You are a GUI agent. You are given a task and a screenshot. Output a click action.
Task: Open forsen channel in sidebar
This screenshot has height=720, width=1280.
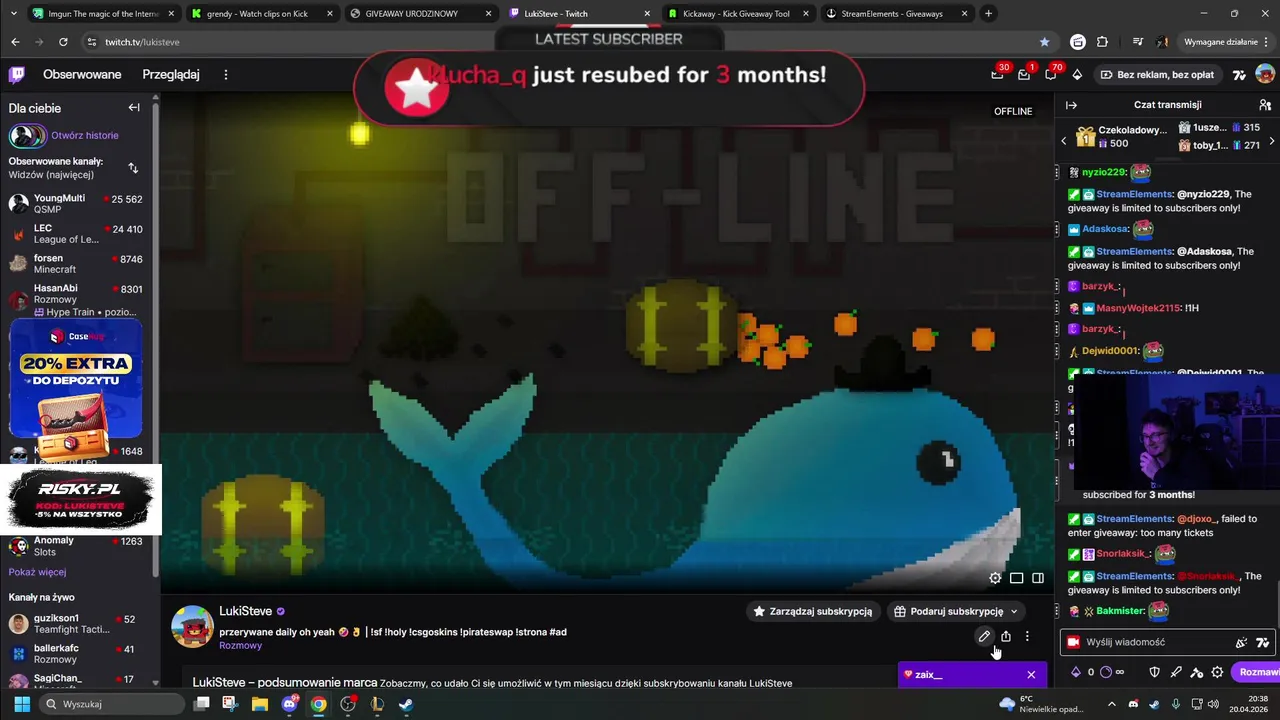76,264
